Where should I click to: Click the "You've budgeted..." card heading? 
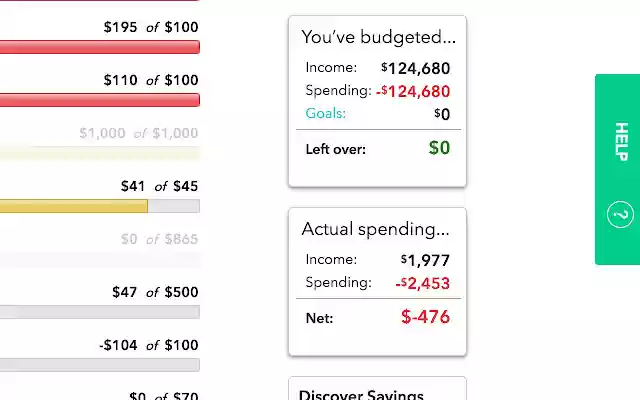pos(378,37)
